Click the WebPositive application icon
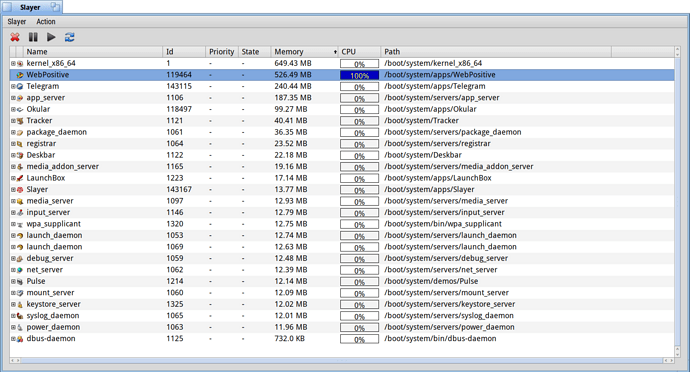690x372 pixels. pos(20,75)
